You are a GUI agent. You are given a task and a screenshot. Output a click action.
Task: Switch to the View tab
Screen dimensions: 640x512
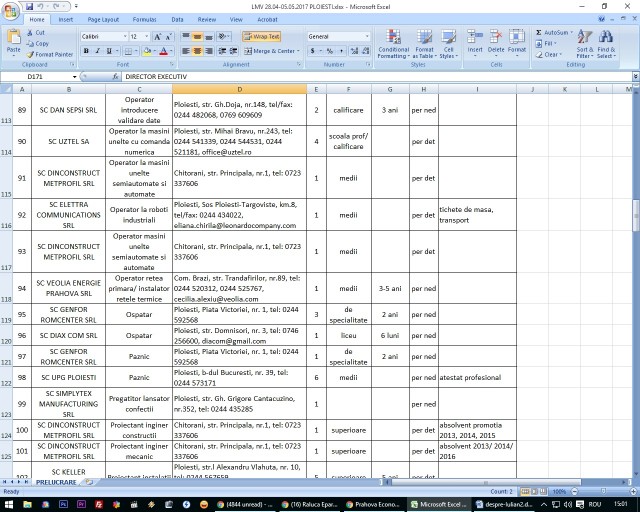pos(236,20)
